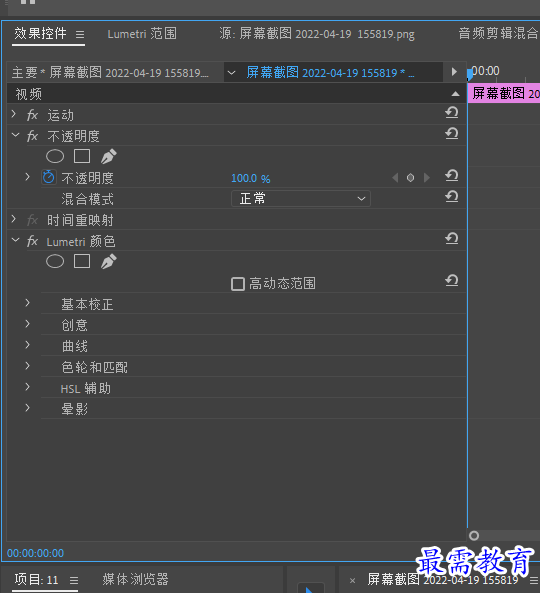
Task: Reset the 混合模式 parameter
Action: click(x=452, y=197)
